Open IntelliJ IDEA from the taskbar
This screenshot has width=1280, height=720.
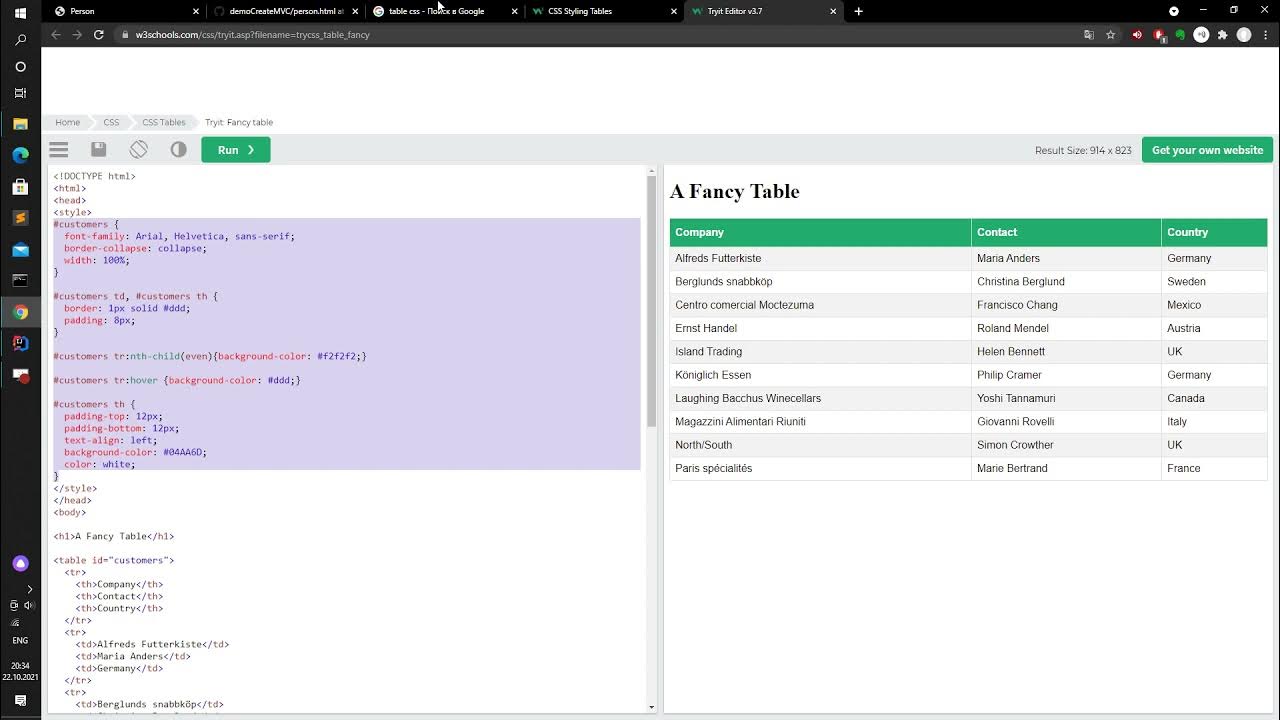(20, 343)
